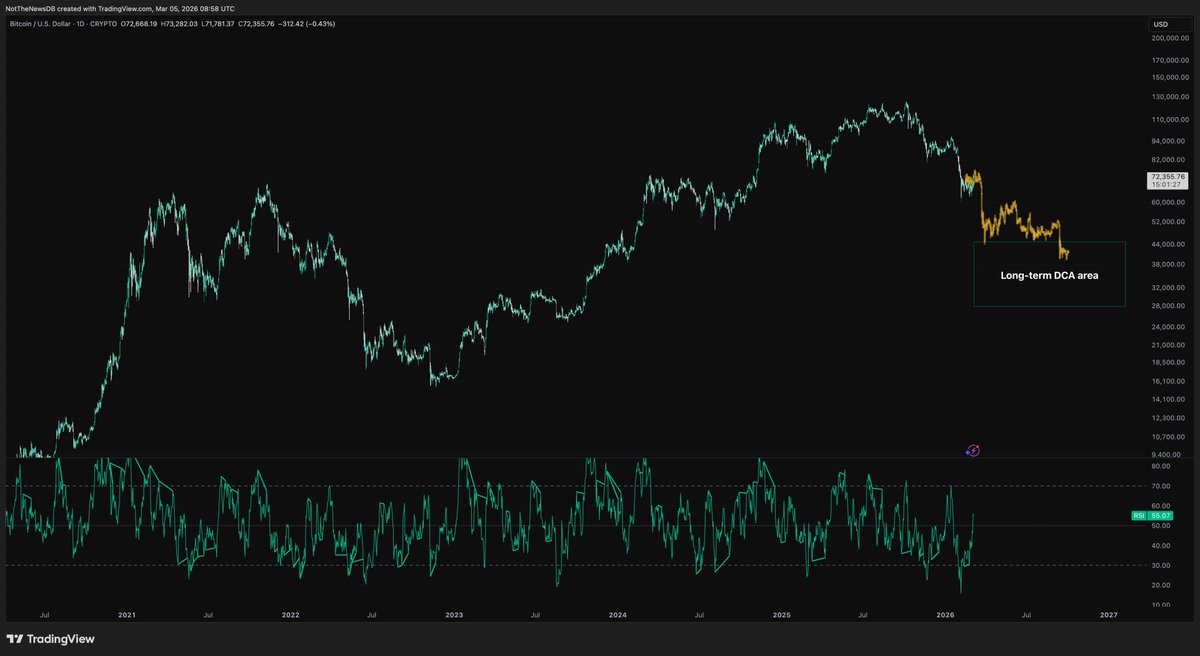Click the 32,000.00 price axis label
Image resolution: width=1200 pixels, height=656 pixels.
pos(1168,288)
